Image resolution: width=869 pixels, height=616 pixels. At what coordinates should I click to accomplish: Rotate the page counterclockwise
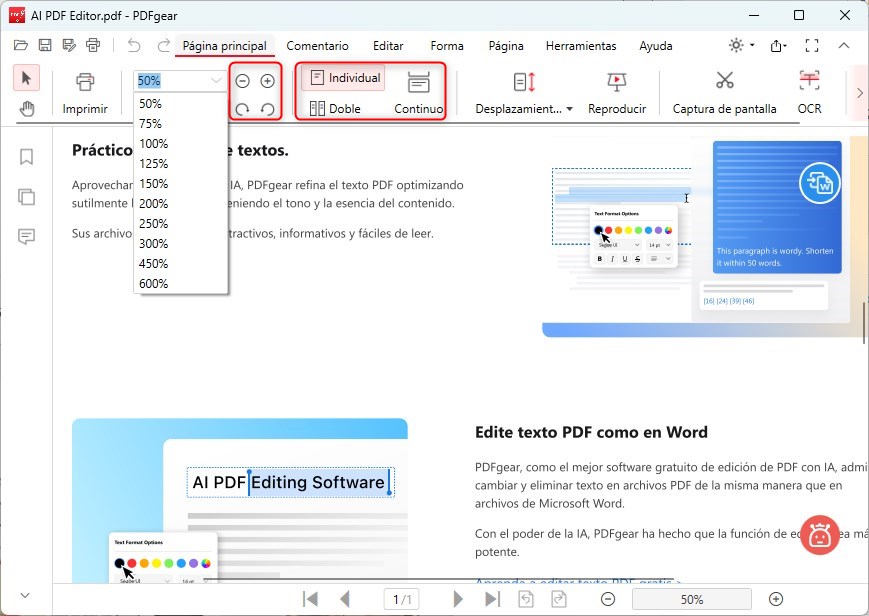point(267,109)
